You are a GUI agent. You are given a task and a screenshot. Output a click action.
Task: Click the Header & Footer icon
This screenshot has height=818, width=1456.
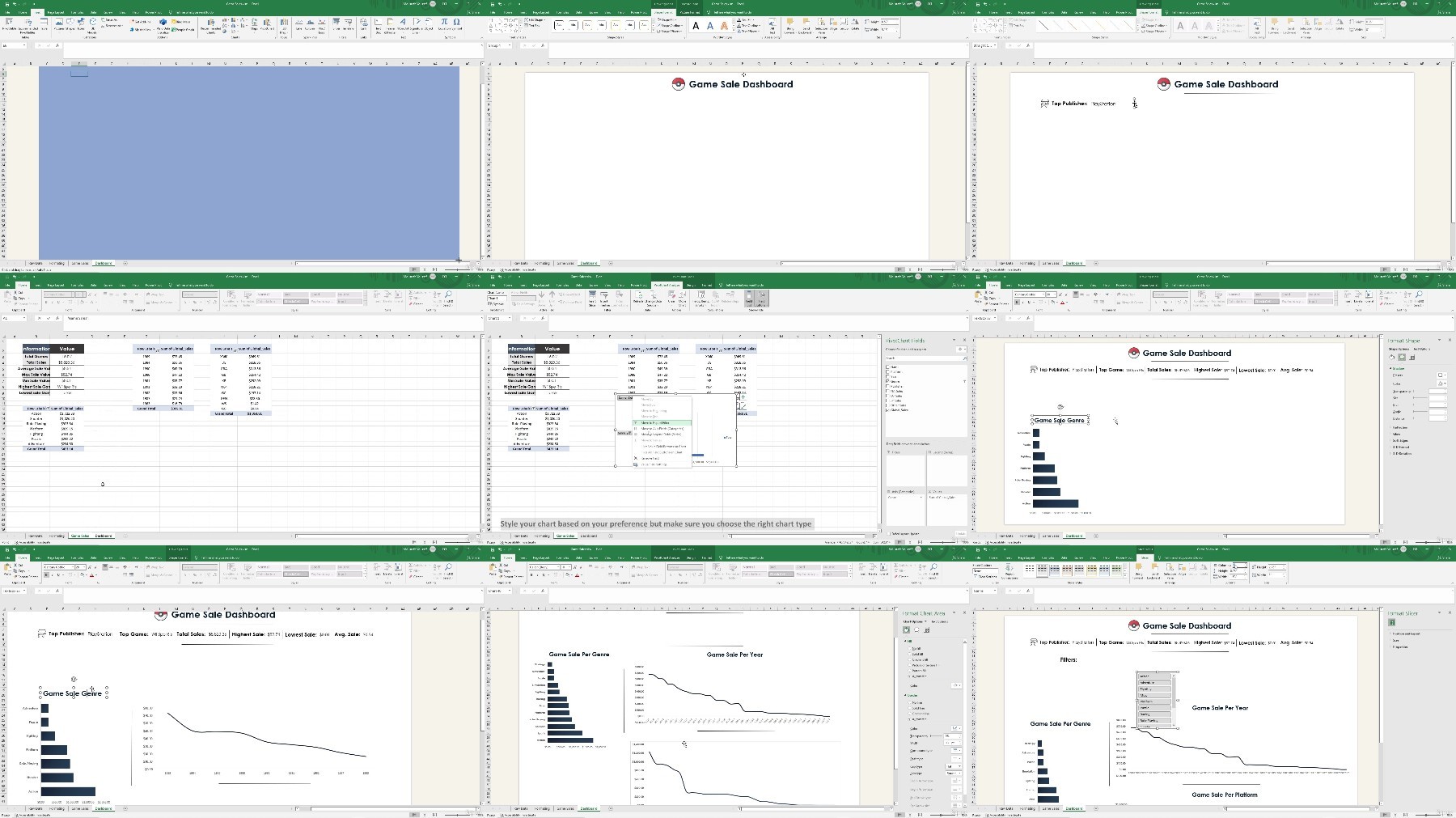[390, 26]
